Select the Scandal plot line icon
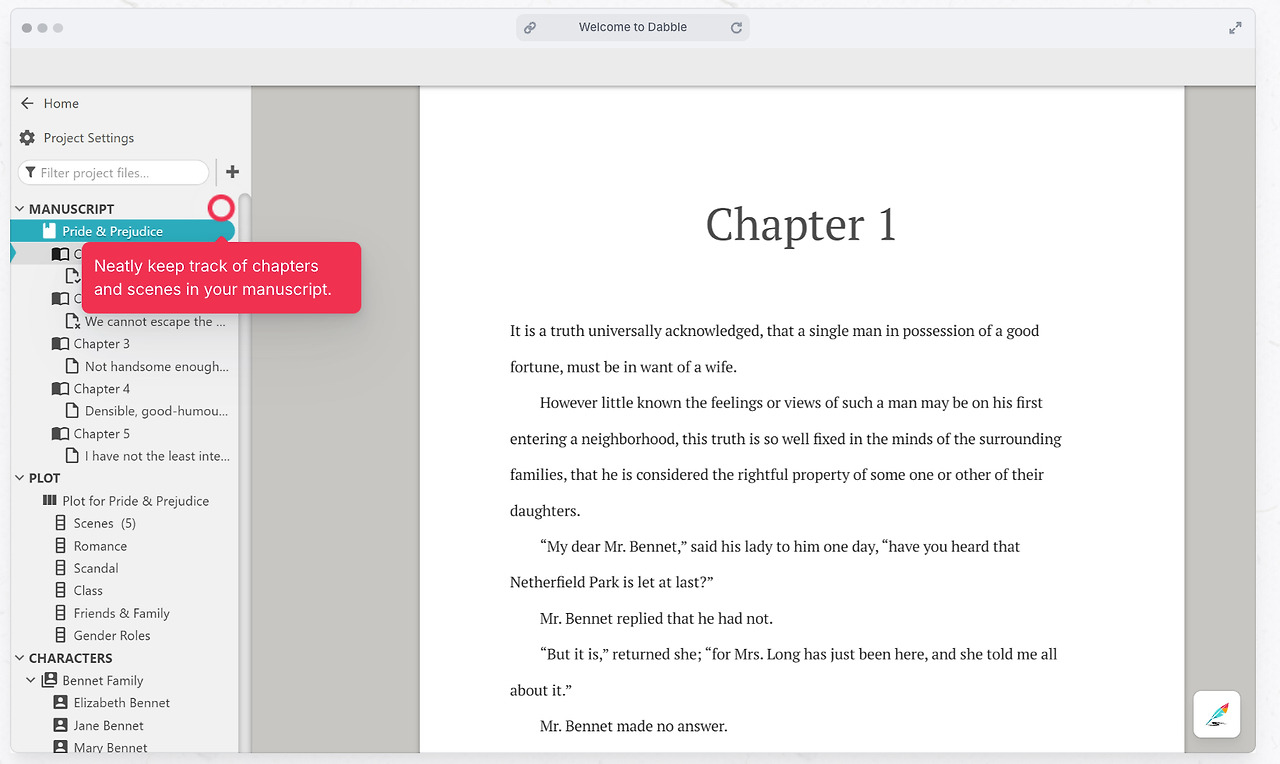This screenshot has width=1280, height=764. tap(60, 568)
